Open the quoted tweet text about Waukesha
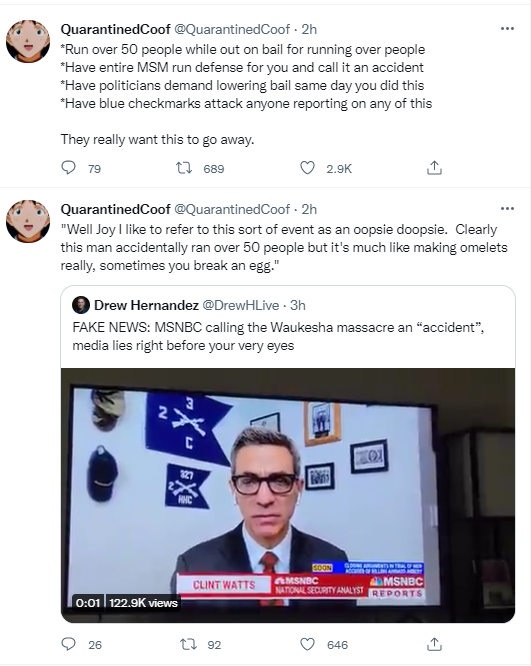 pos(278,336)
